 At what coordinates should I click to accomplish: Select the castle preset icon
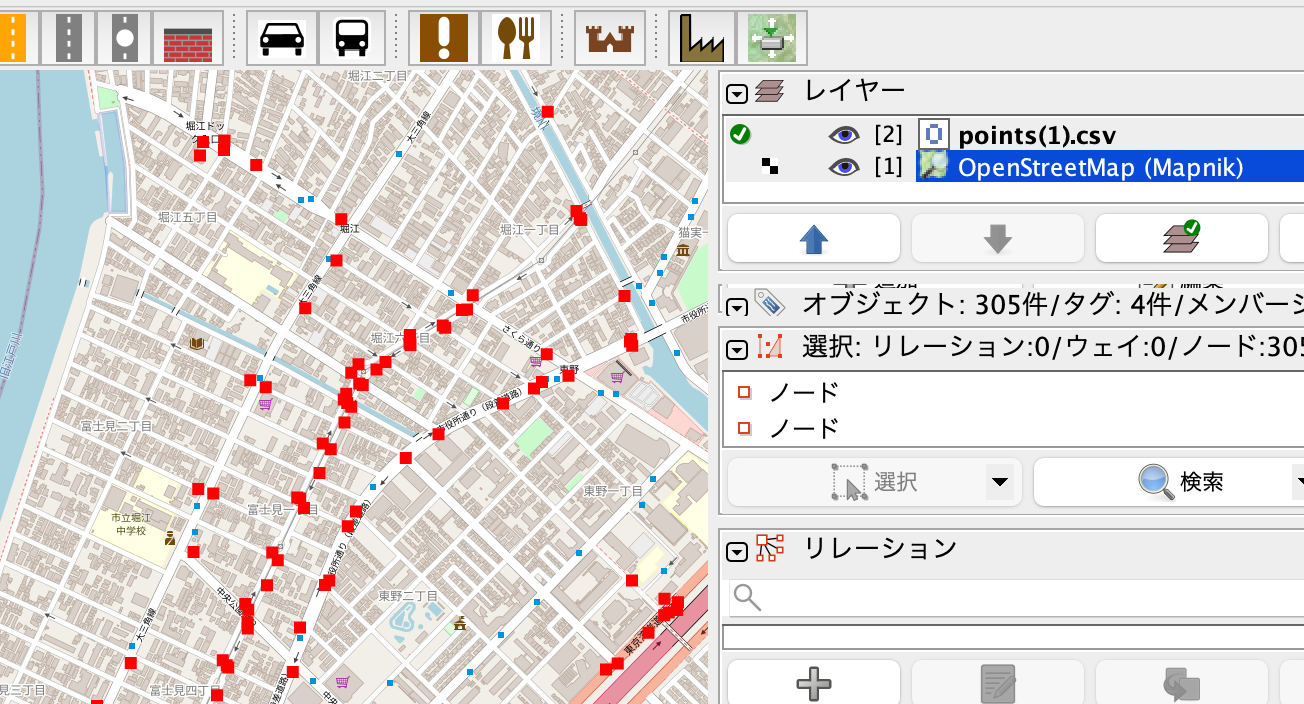pyautogui.click(x=610, y=37)
